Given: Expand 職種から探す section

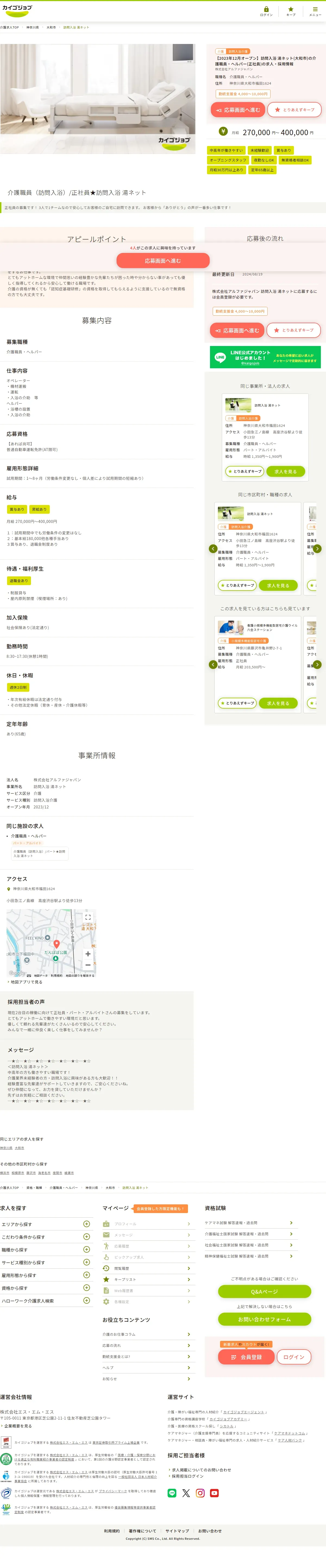Looking at the screenshot, I should coord(46,1250).
